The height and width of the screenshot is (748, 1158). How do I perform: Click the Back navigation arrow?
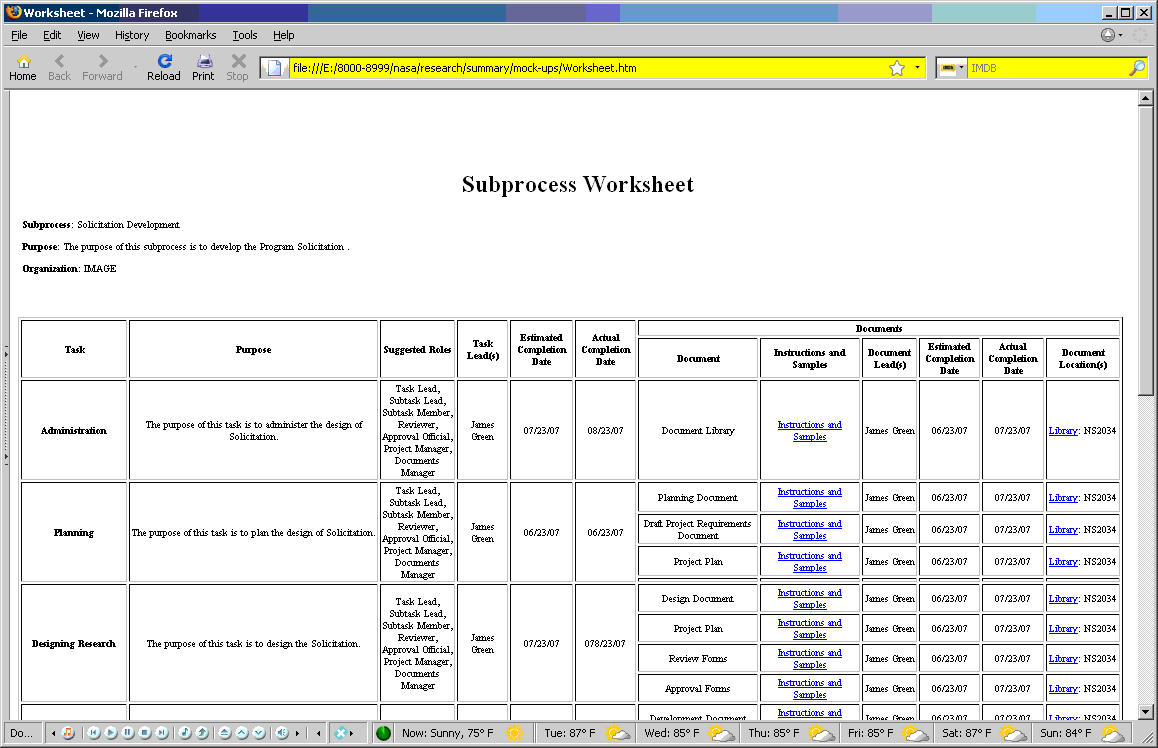click(x=59, y=67)
